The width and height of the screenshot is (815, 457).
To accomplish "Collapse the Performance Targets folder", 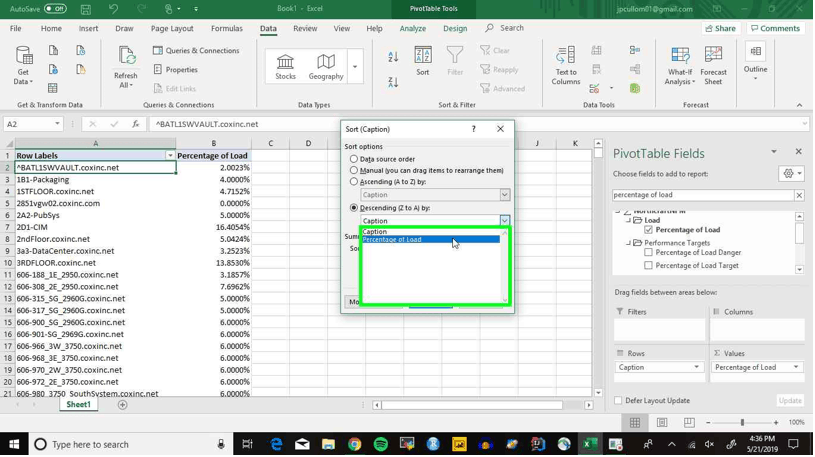I will click(628, 243).
